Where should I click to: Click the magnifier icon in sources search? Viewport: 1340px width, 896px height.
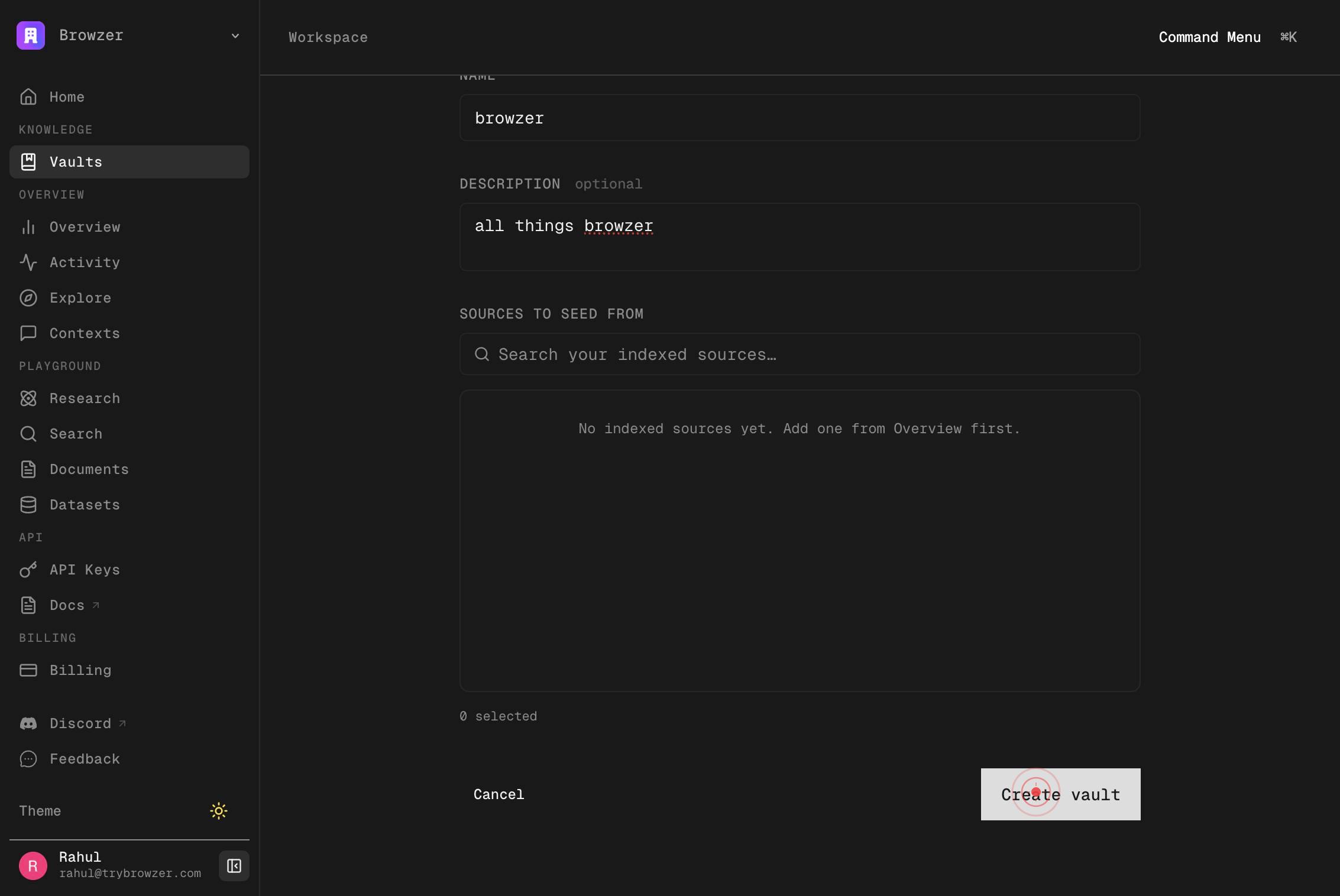click(482, 354)
